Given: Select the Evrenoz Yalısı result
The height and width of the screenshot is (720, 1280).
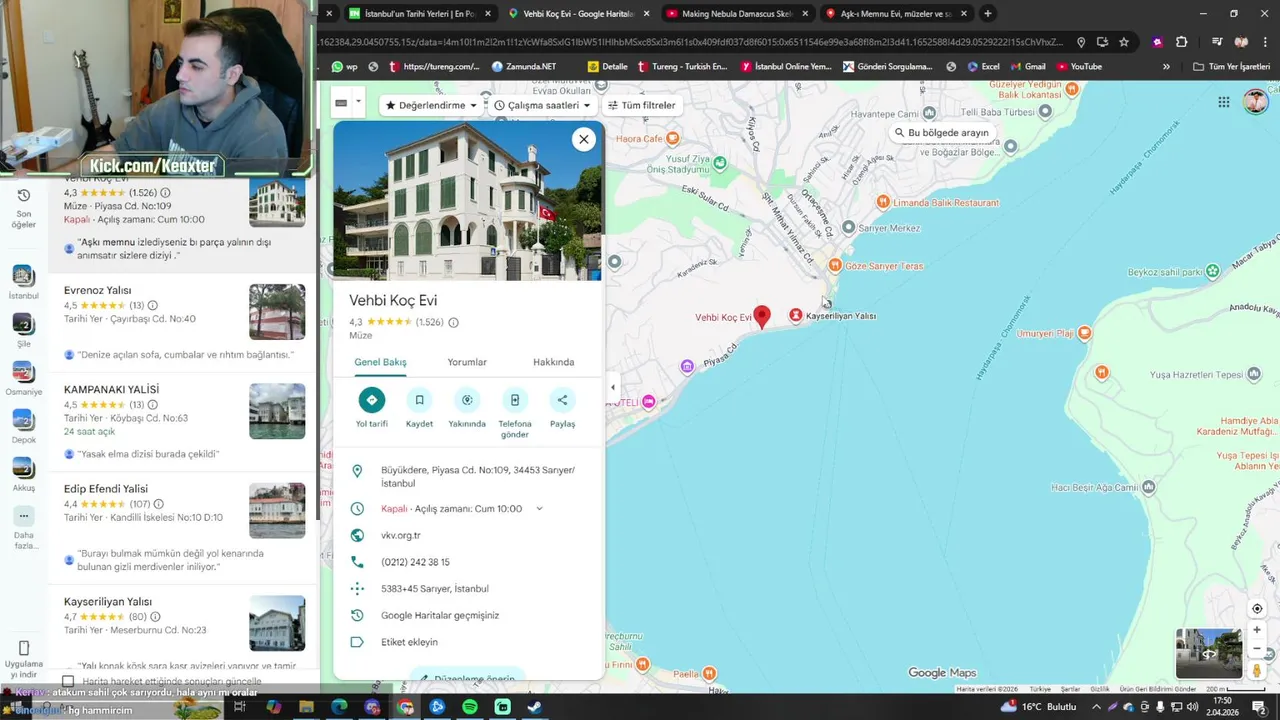Looking at the screenshot, I should [x=184, y=322].
